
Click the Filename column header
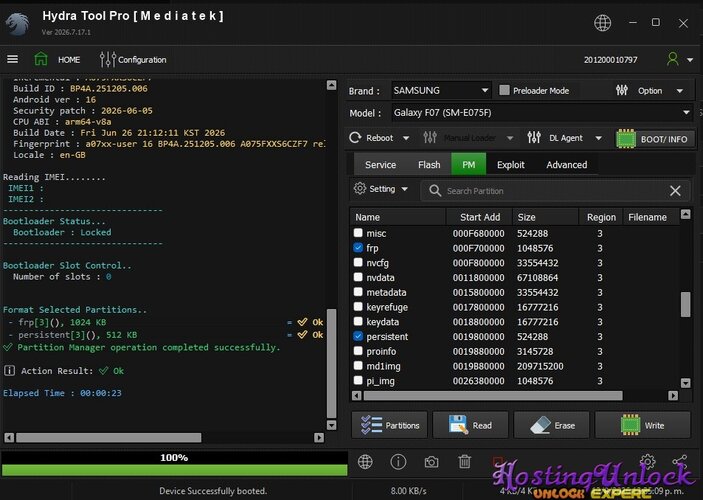pos(651,217)
